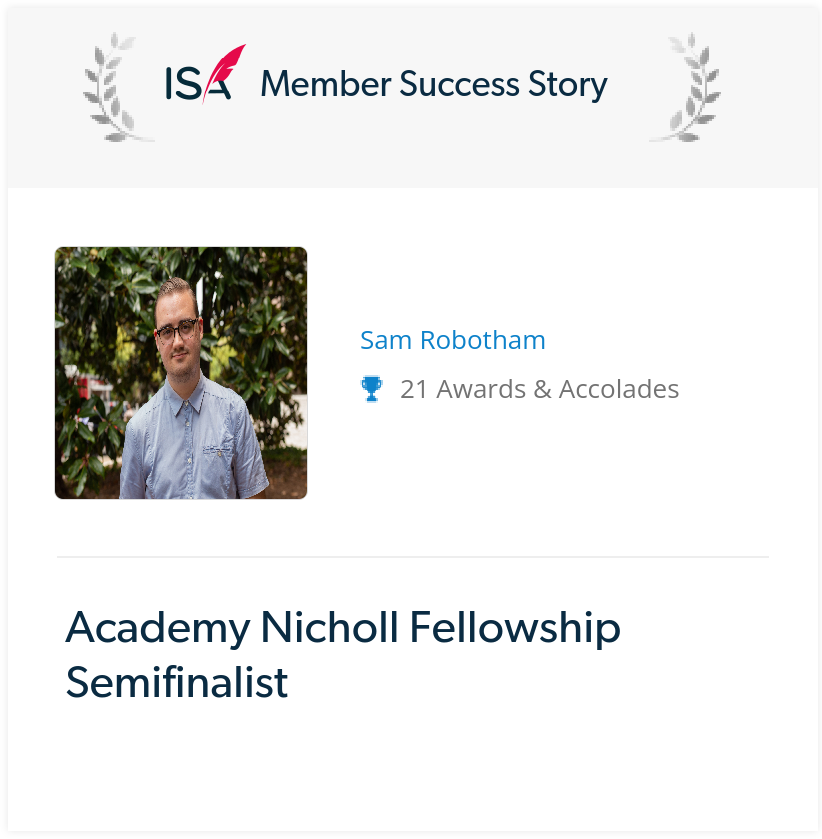The height and width of the screenshot is (839, 822).
Task: Select Sam Robotham's profile photo
Action: [x=181, y=373]
